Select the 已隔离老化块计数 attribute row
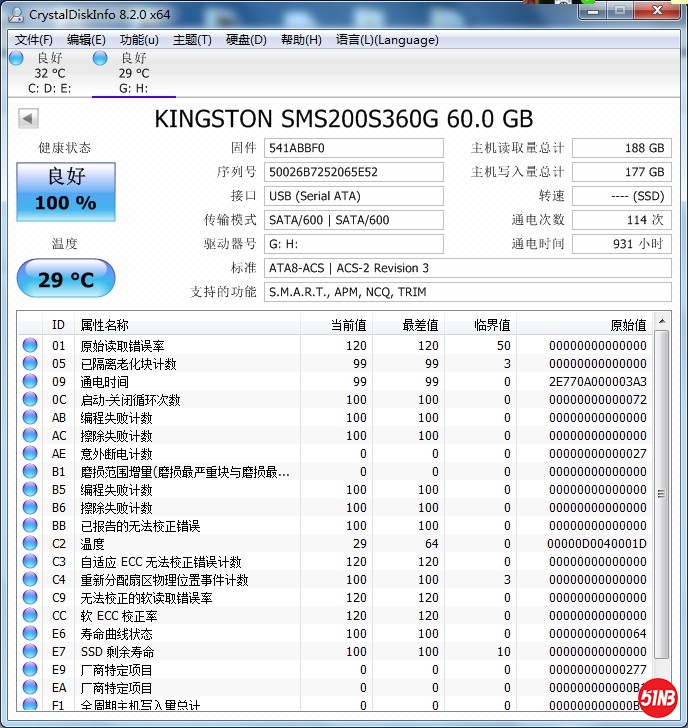The image size is (688, 728). 336,364
